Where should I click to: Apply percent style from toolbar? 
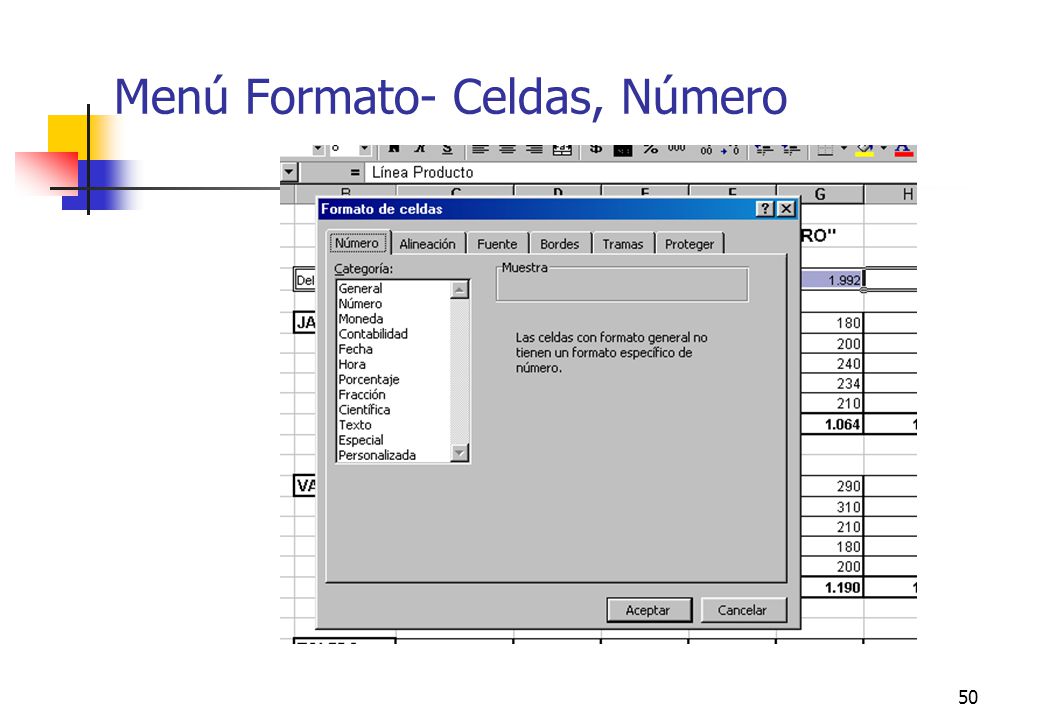click(x=651, y=150)
